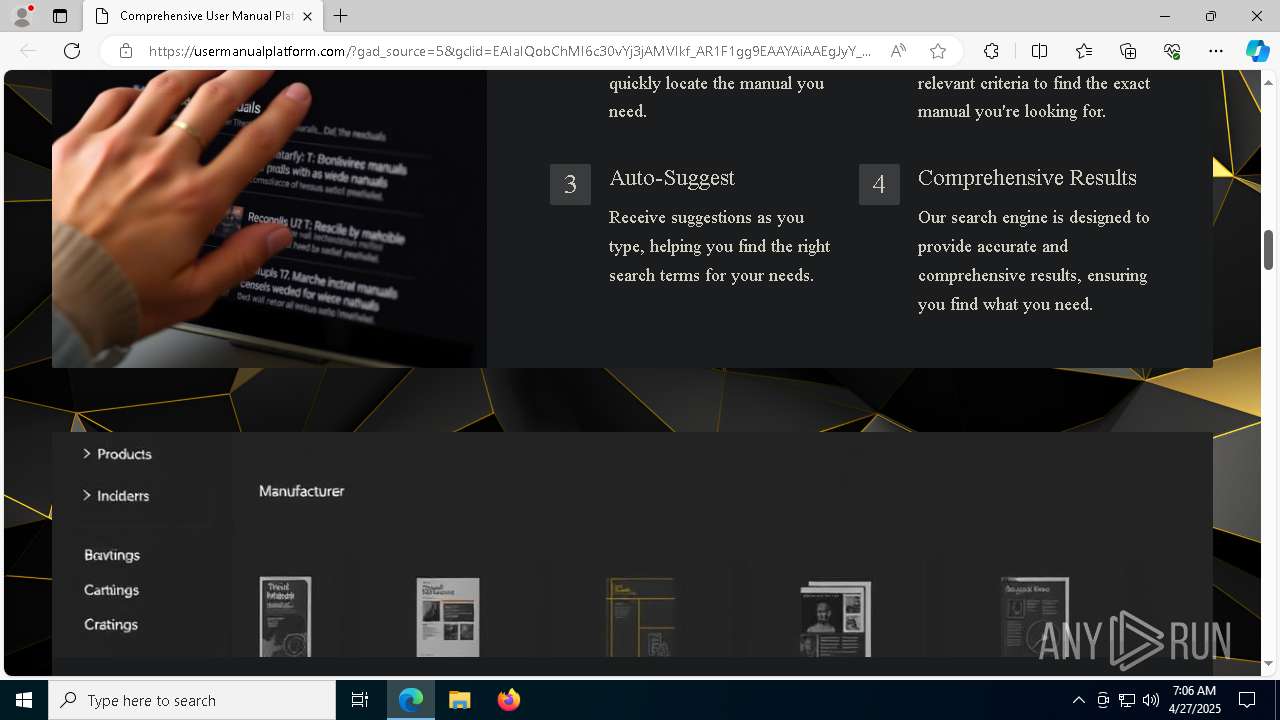Open the first manual cover thumbnail

point(285,616)
